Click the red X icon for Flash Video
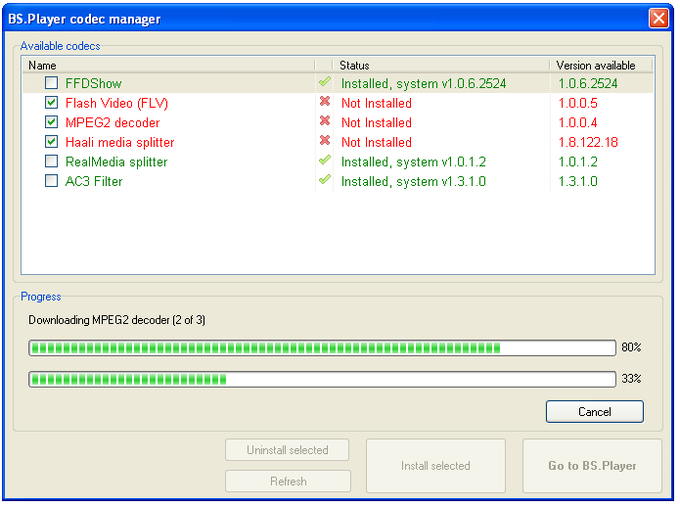This screenshot has height=507, width=680. click(x=324, y=103)
